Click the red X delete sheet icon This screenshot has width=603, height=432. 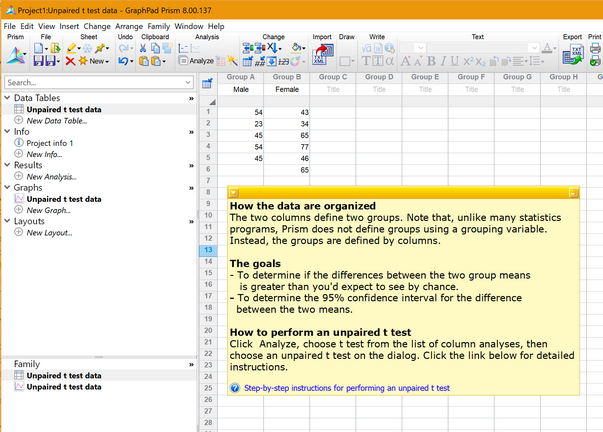70,61
